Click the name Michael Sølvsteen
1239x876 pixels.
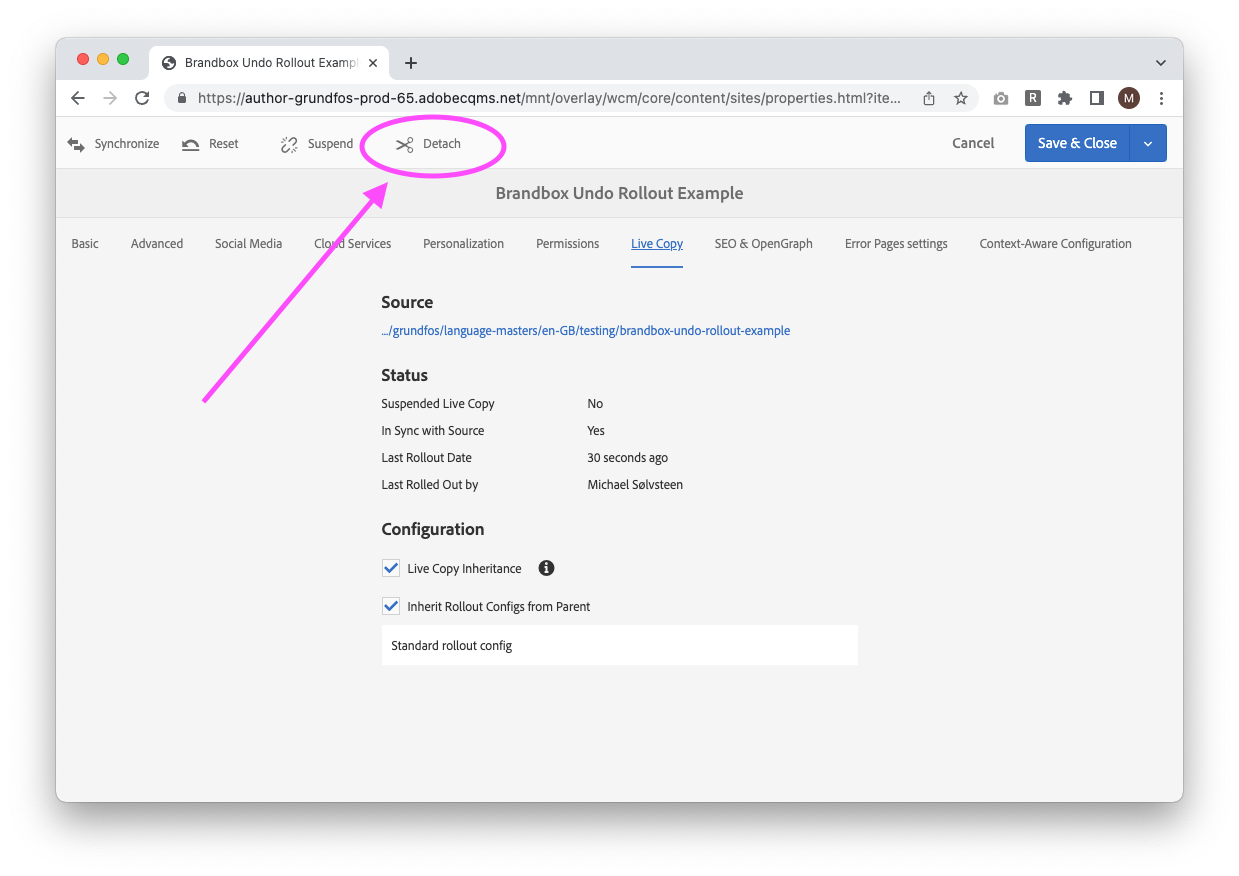click(635, 484)
